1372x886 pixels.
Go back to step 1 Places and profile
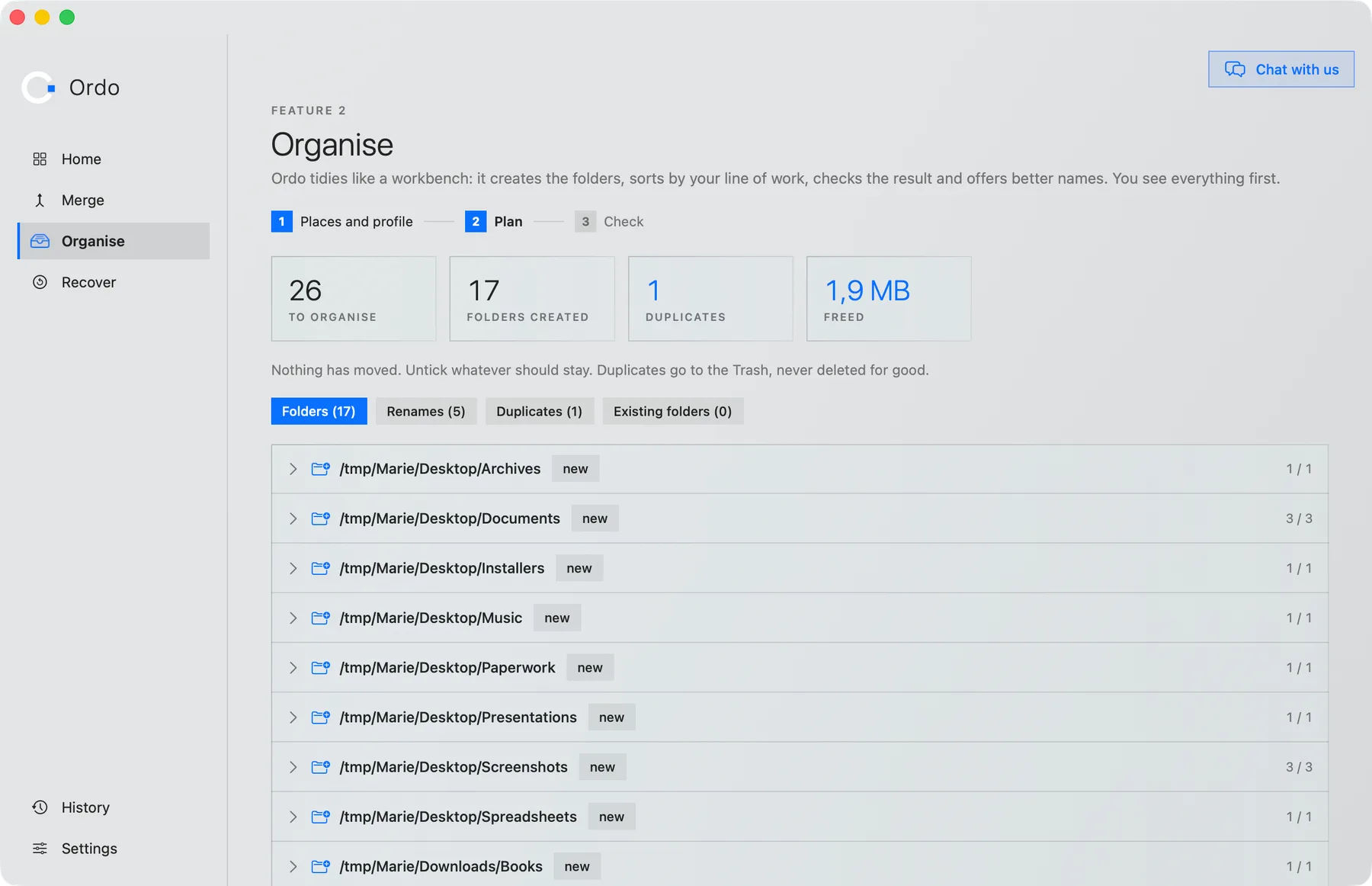[x=342, y=221]
